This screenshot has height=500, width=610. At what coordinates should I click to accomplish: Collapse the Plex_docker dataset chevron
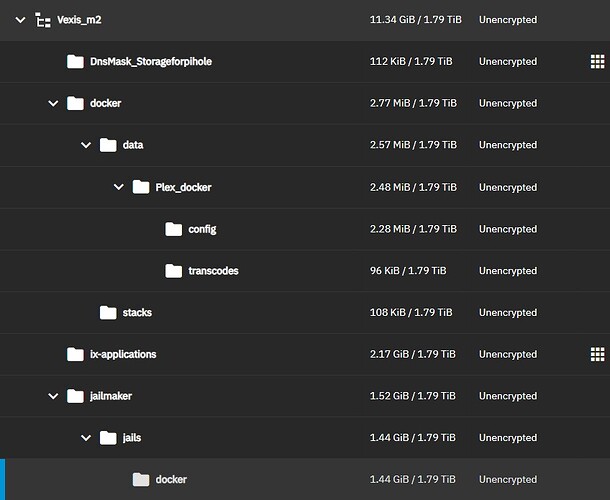click(x=119, y=187)
